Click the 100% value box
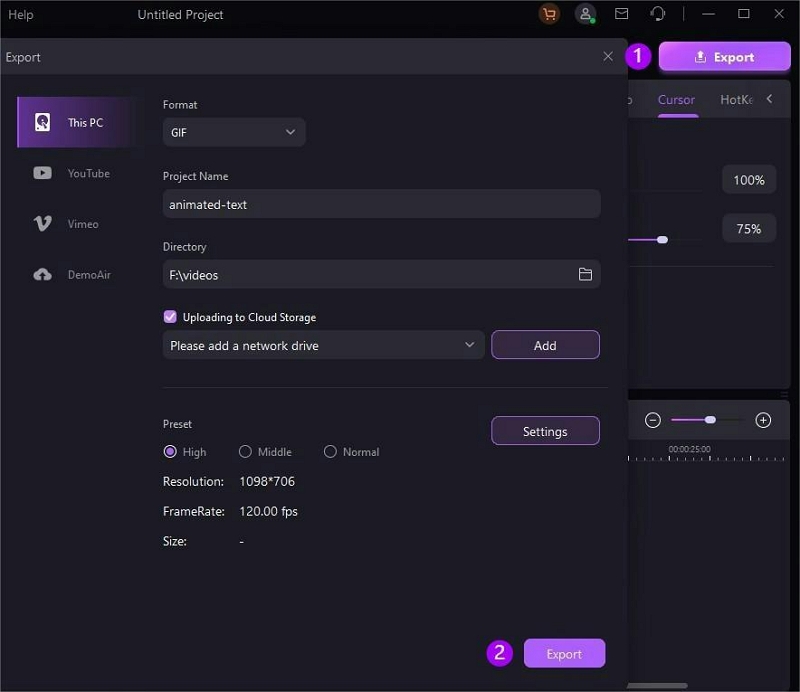 point(749,180)
